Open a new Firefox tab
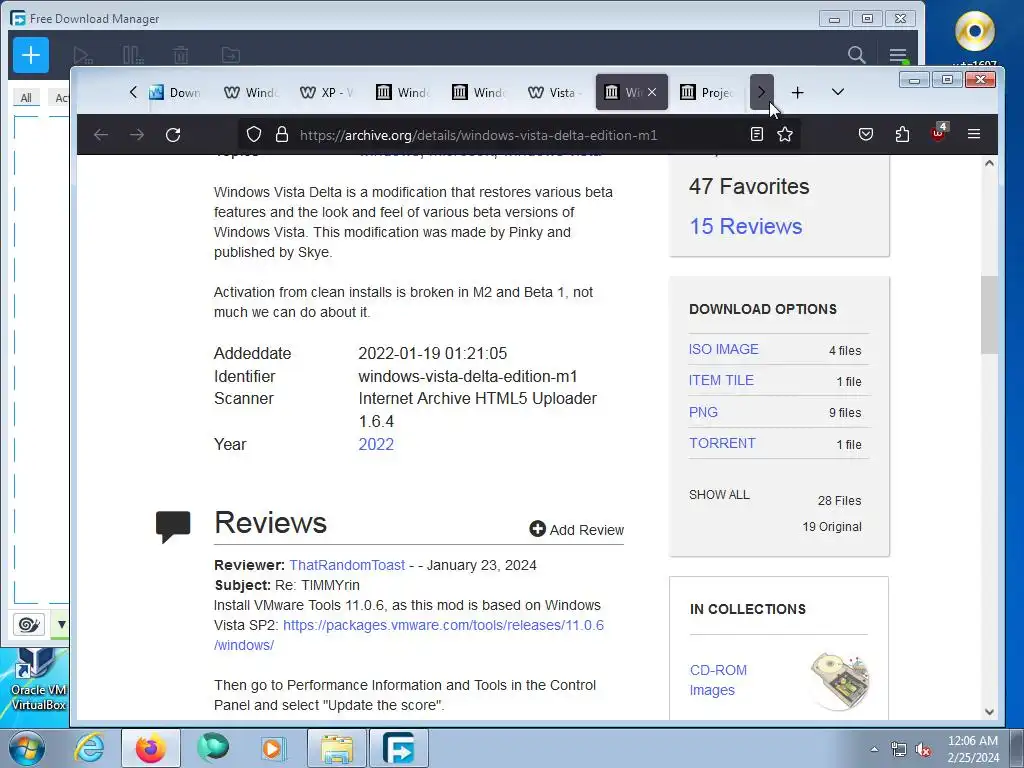Image resolution: width=1024 pixels, height=768 pixels. coord(797,93)
